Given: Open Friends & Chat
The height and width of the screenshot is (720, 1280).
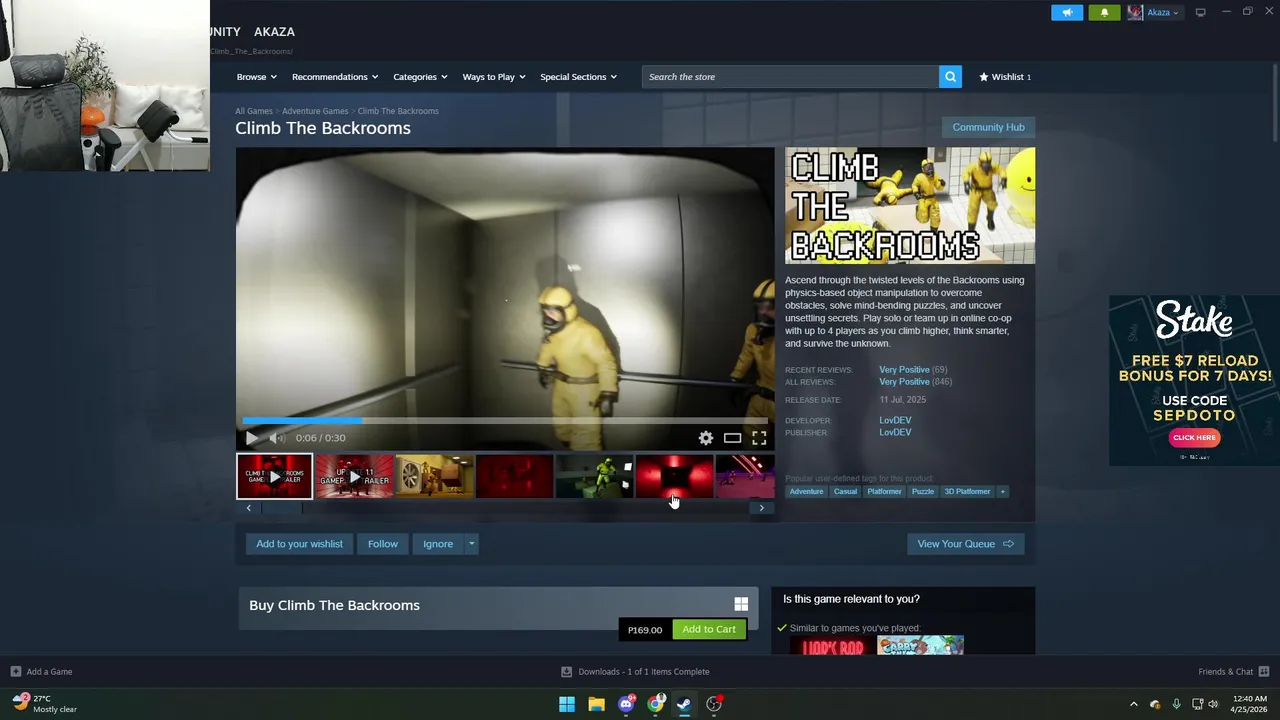Looking at the screenshot, I should [1233, 672].
